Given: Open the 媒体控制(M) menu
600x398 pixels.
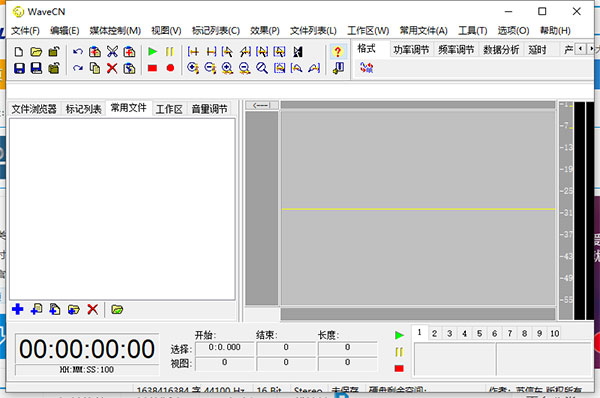Looking at the screenshot, I should pos(115,31).
